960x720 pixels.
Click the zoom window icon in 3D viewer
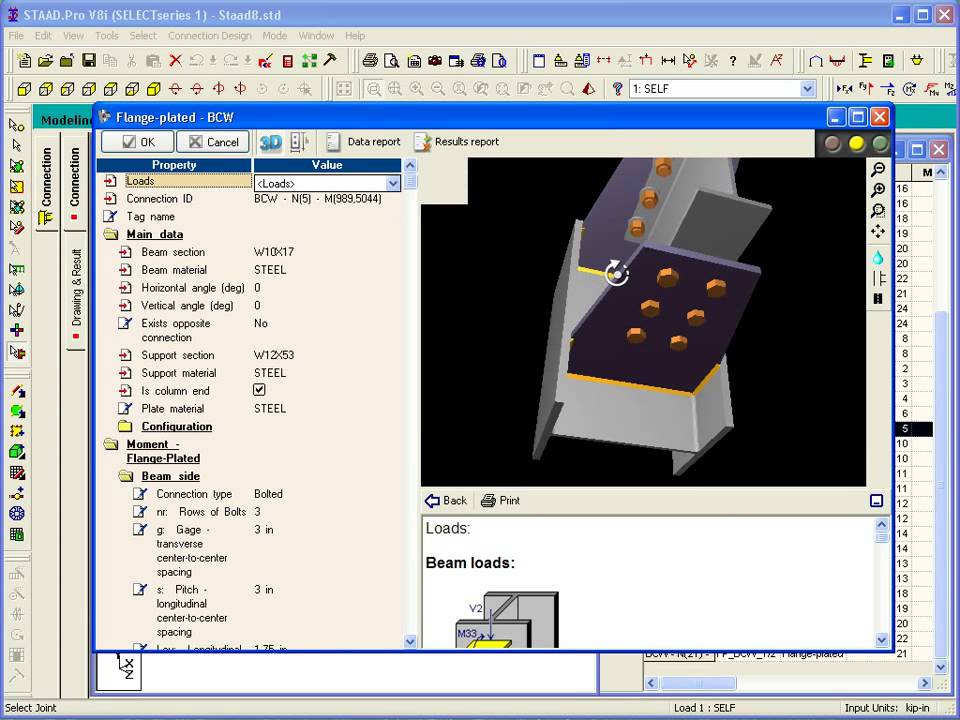pyautogui.click(x=878, y=211)
